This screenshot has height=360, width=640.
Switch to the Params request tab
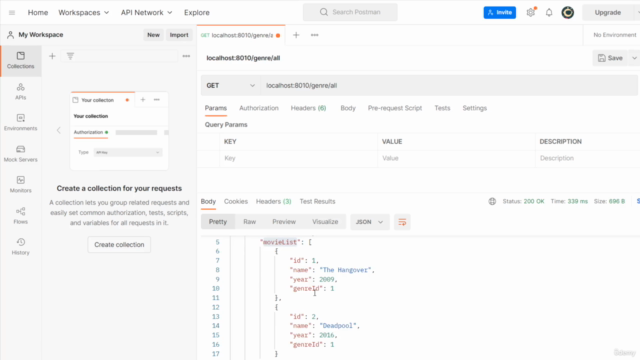[x=216, y=108]
